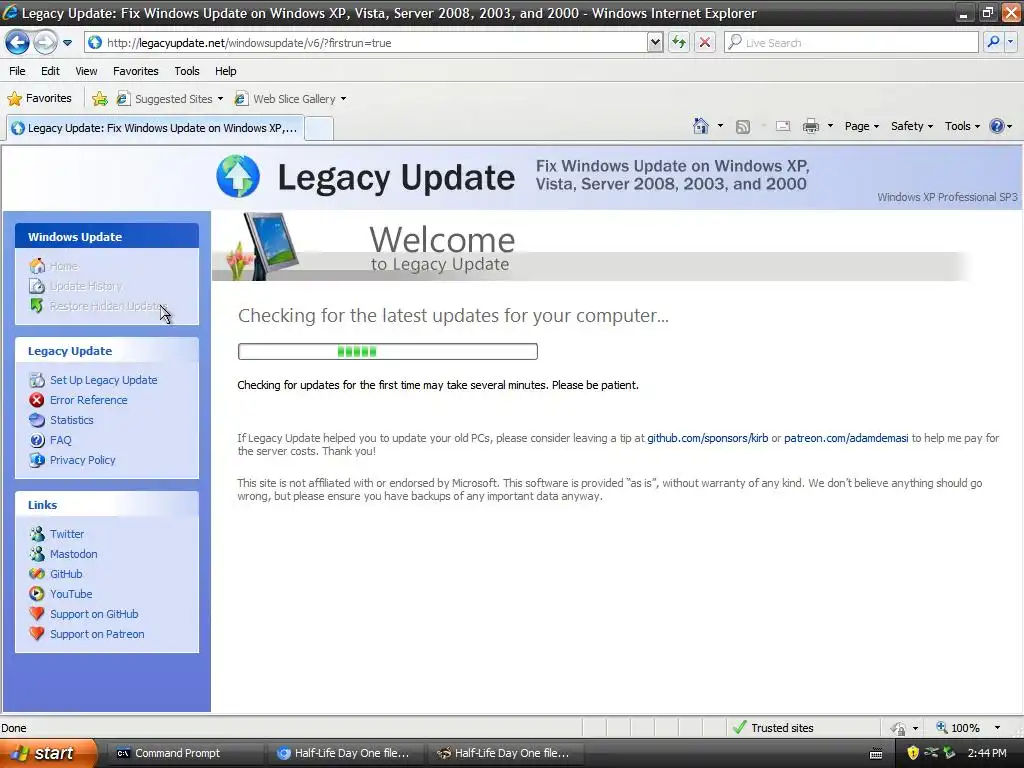1024x768 pixels.
Task: Switch to first Half-Life Day One taskbar window
Action: (344, 753)
